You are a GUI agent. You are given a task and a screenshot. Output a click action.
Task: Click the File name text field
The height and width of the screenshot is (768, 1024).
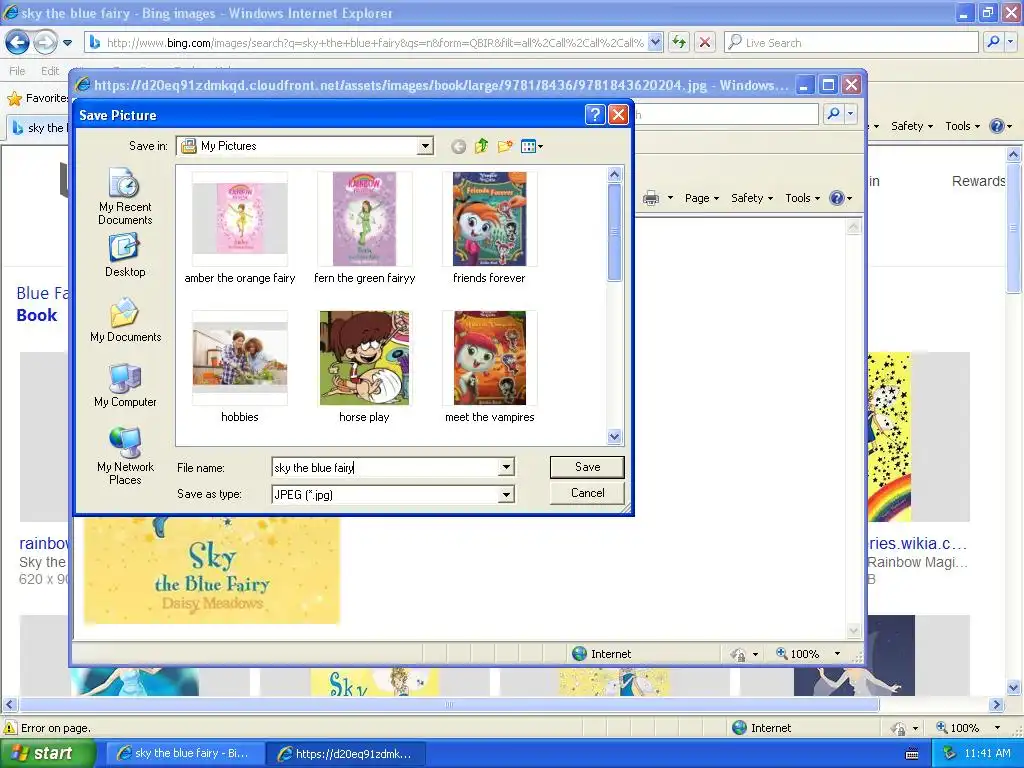385,467
